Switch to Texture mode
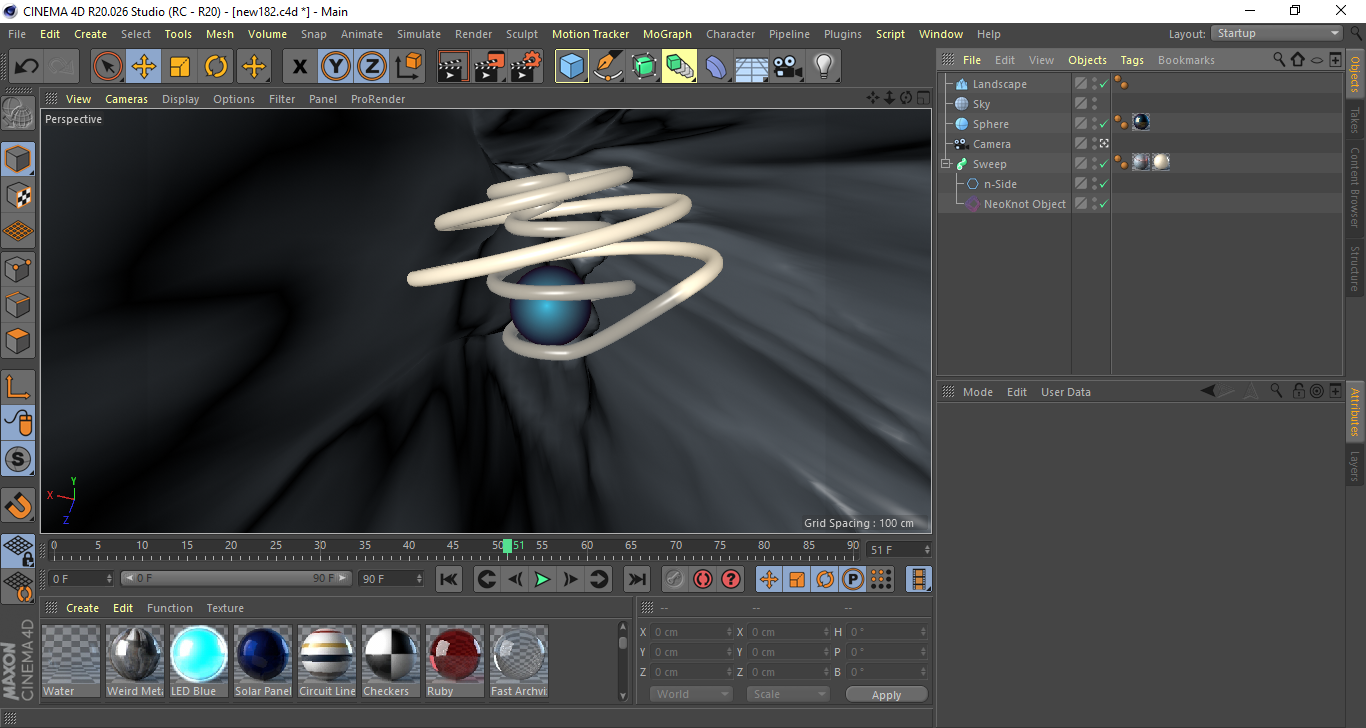The image size is (1366, 728). pos(18,196)
